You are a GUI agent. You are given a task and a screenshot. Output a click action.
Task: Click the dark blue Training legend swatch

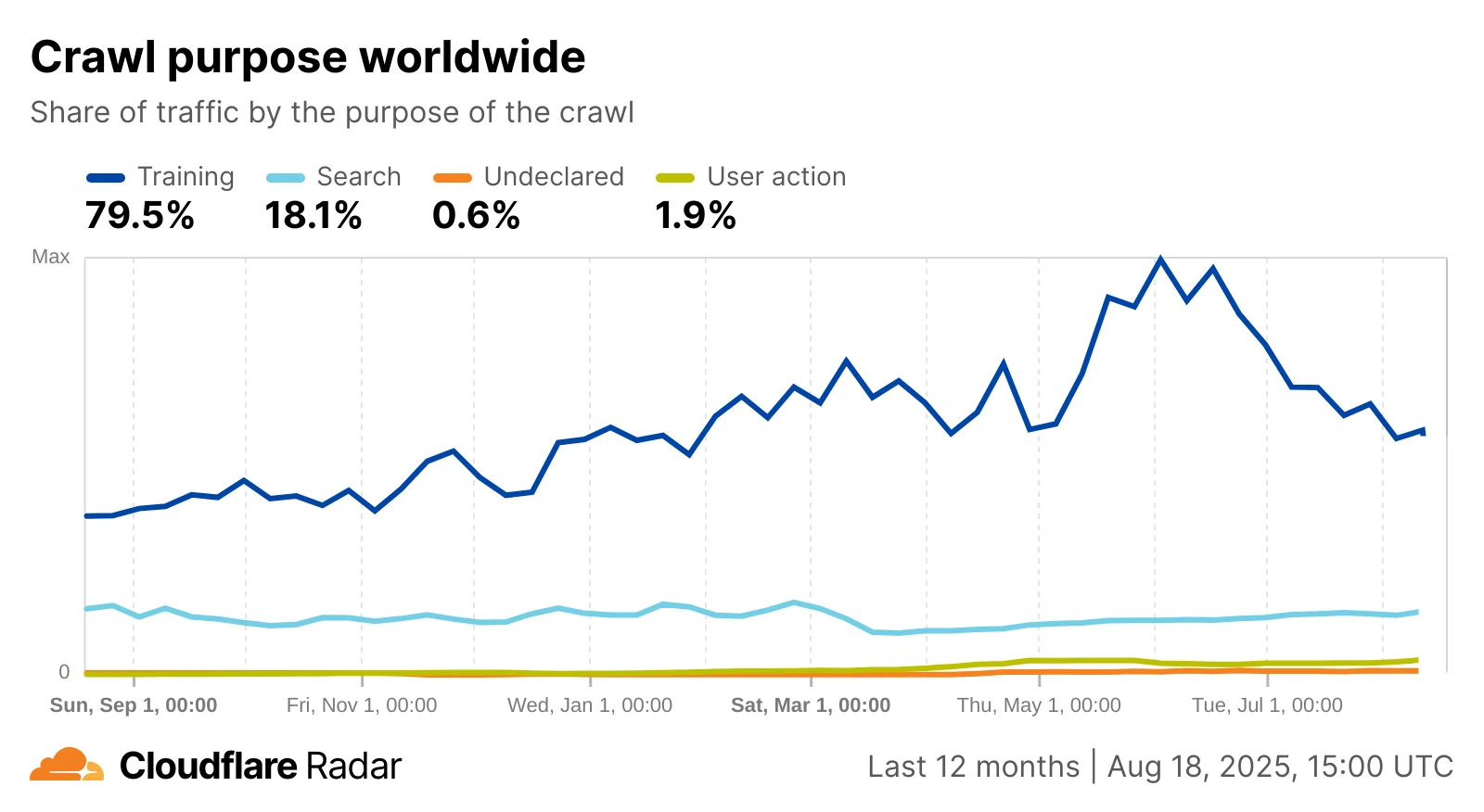tap(105, 178)
